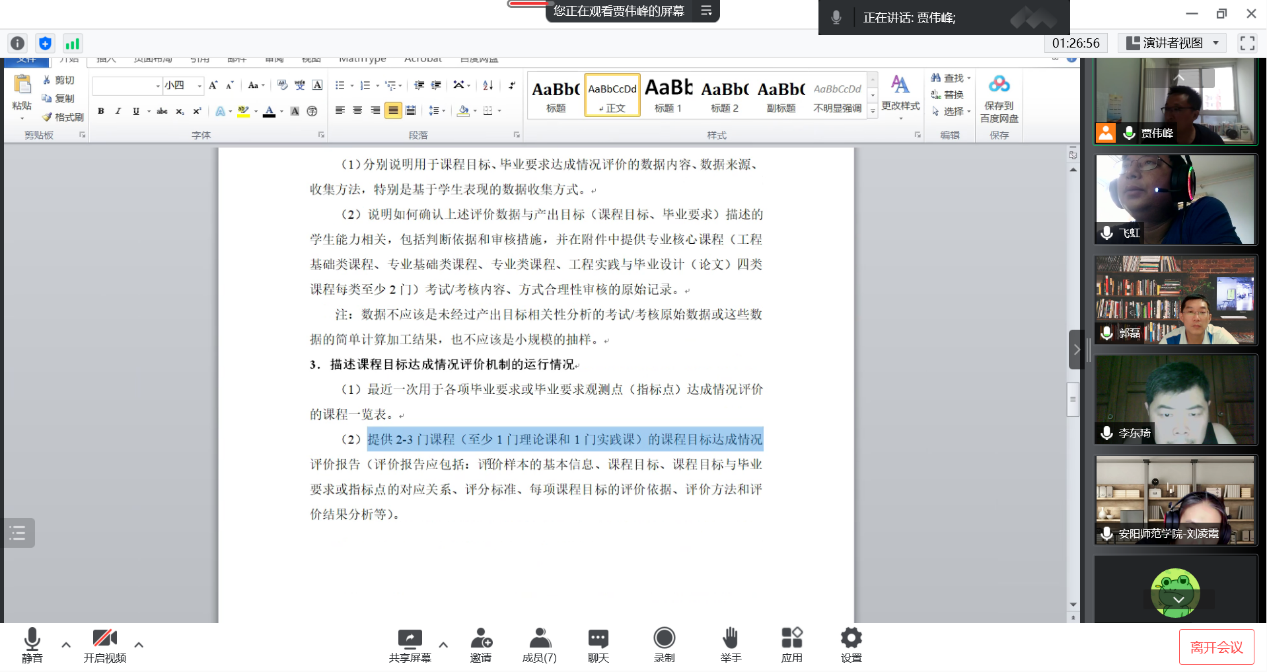Click the Cut (剪切) tool
Viewport: 1267px width, 672px height.
tap(58, 80)
